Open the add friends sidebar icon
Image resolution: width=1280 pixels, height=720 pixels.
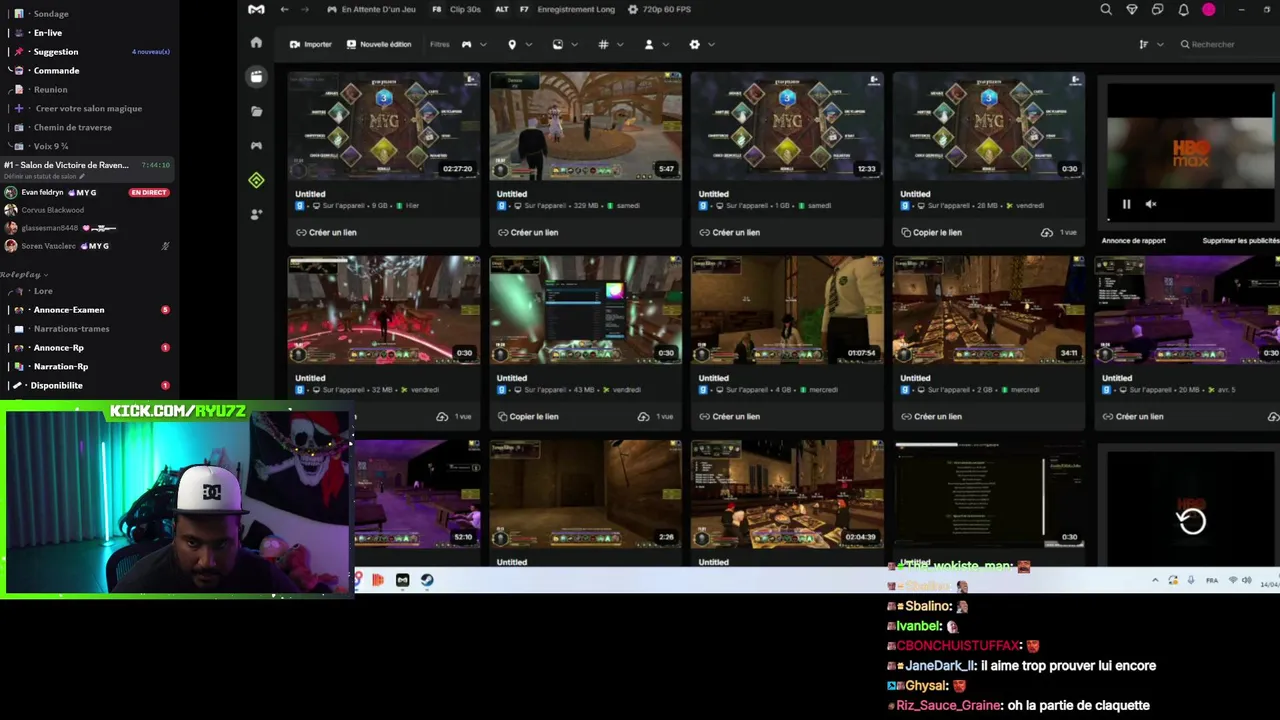click(256, 214)
